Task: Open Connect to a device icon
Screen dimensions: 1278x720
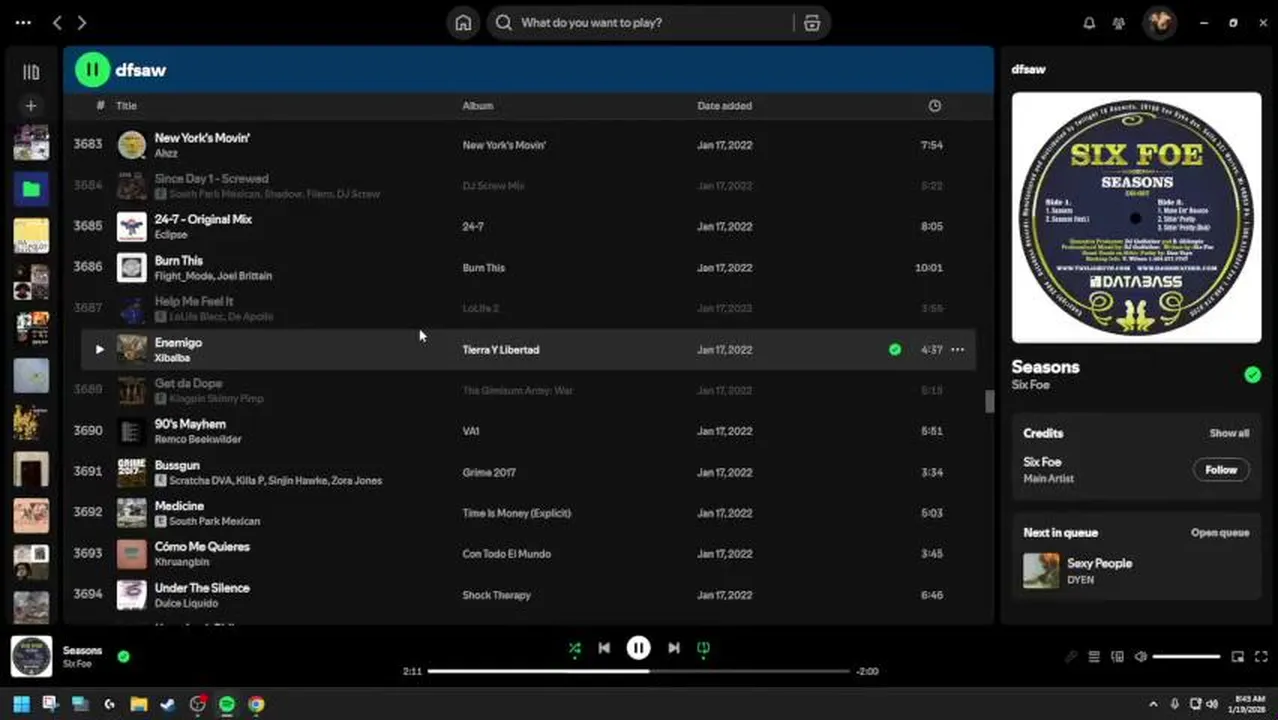Action: [x=1117, y=657]
